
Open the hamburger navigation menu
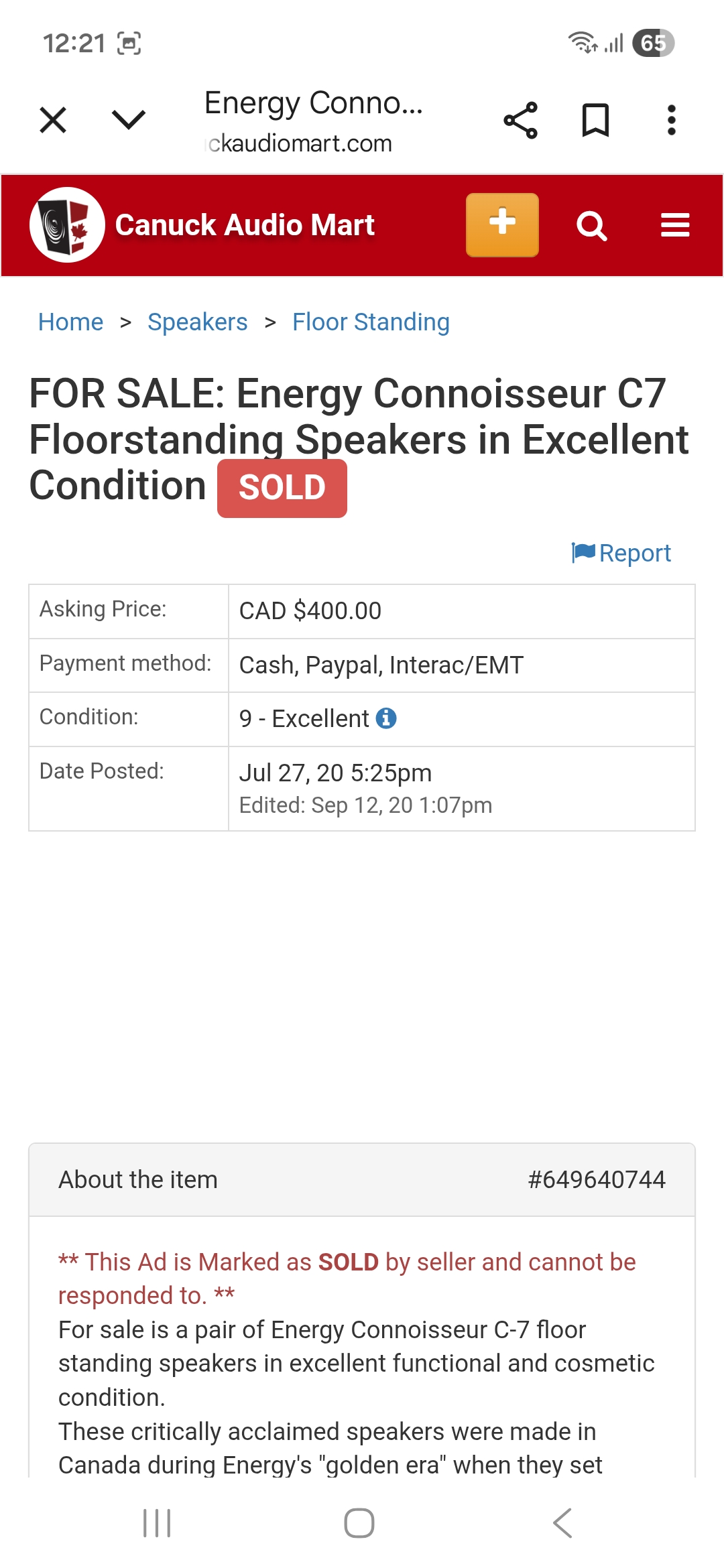pyautogui.click(x=675, y=225)
